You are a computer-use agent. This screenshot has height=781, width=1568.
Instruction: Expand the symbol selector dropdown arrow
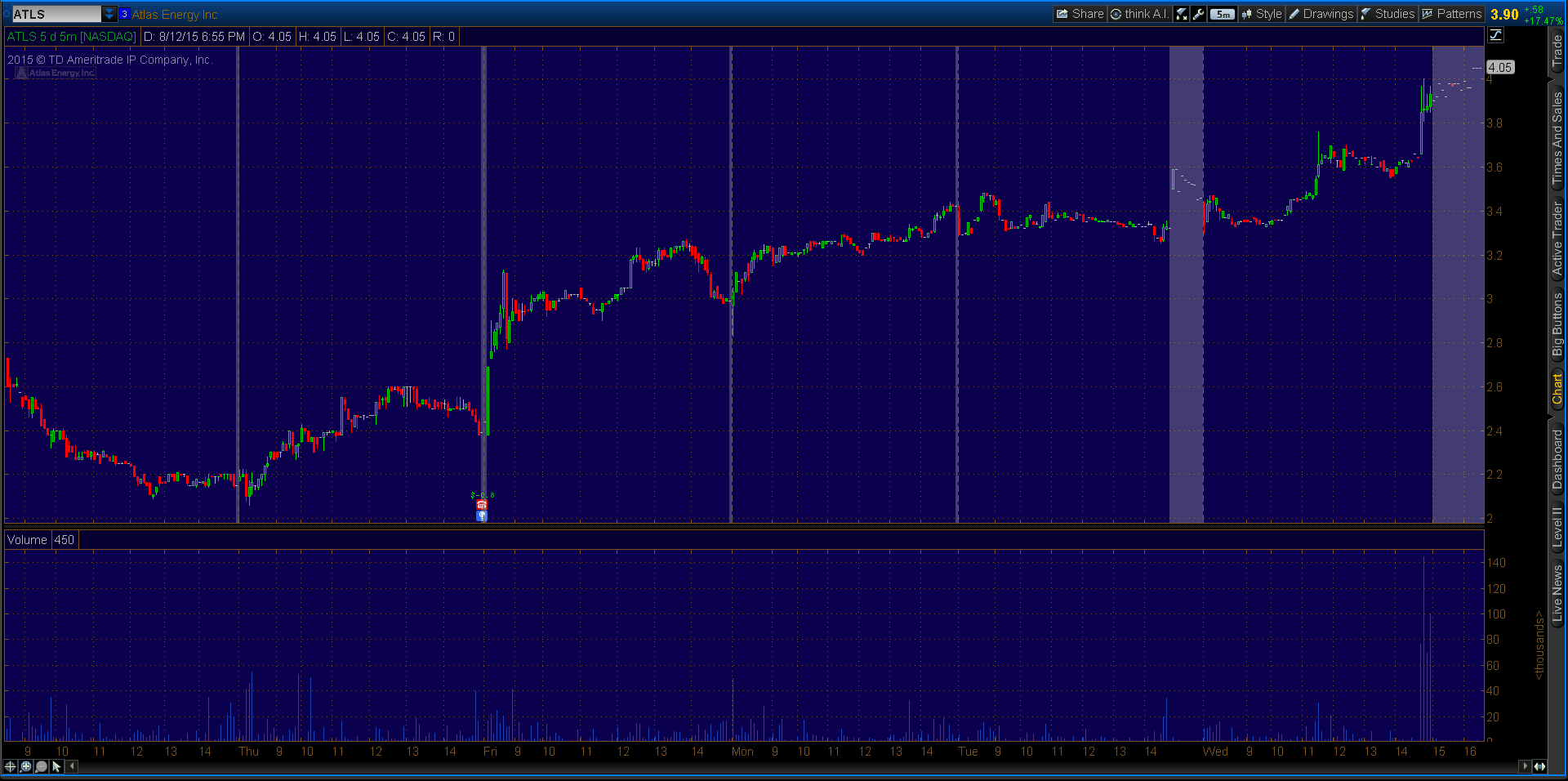[x=109, y=14]
